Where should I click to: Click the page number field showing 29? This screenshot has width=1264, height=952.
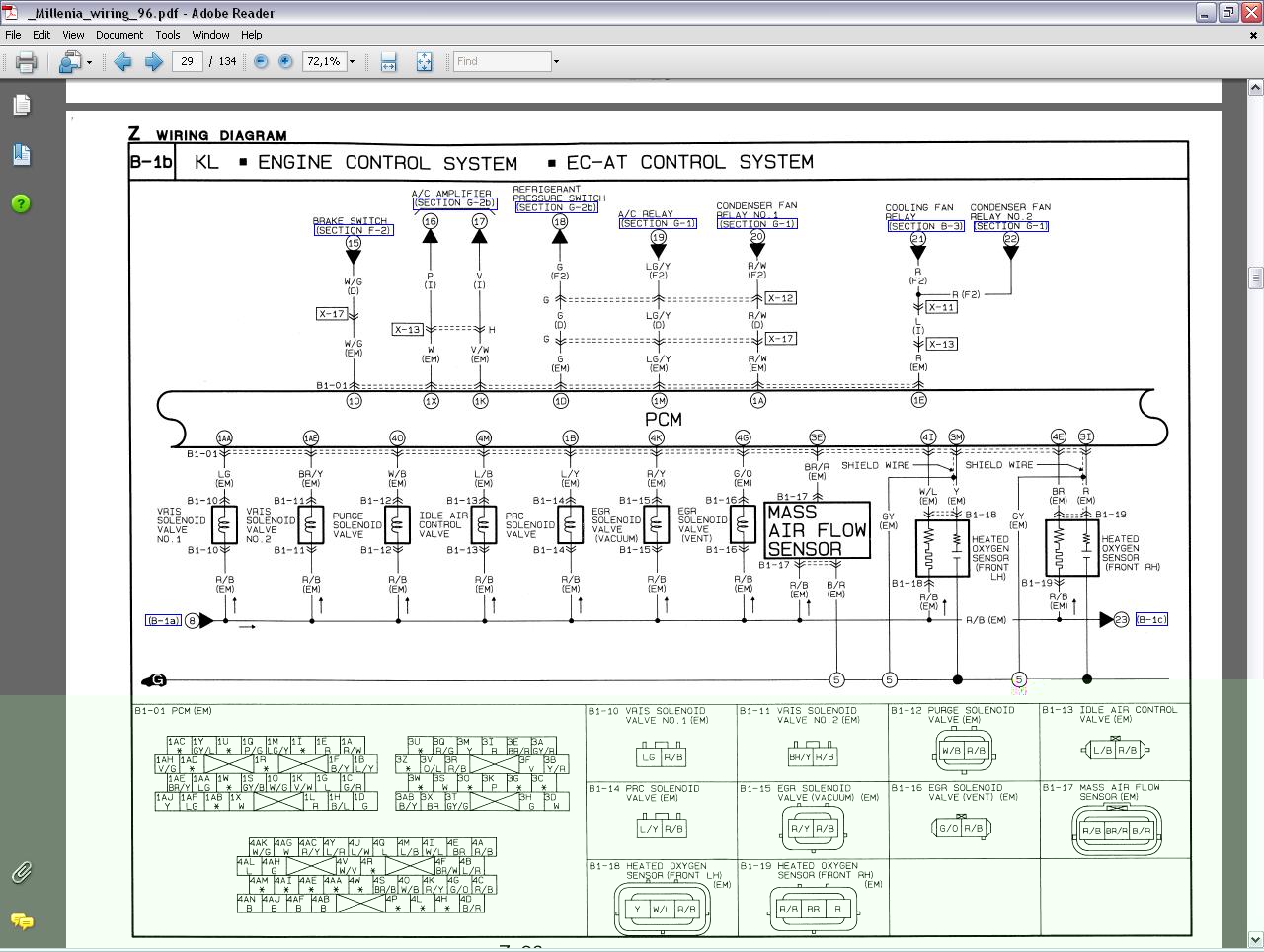187,61
